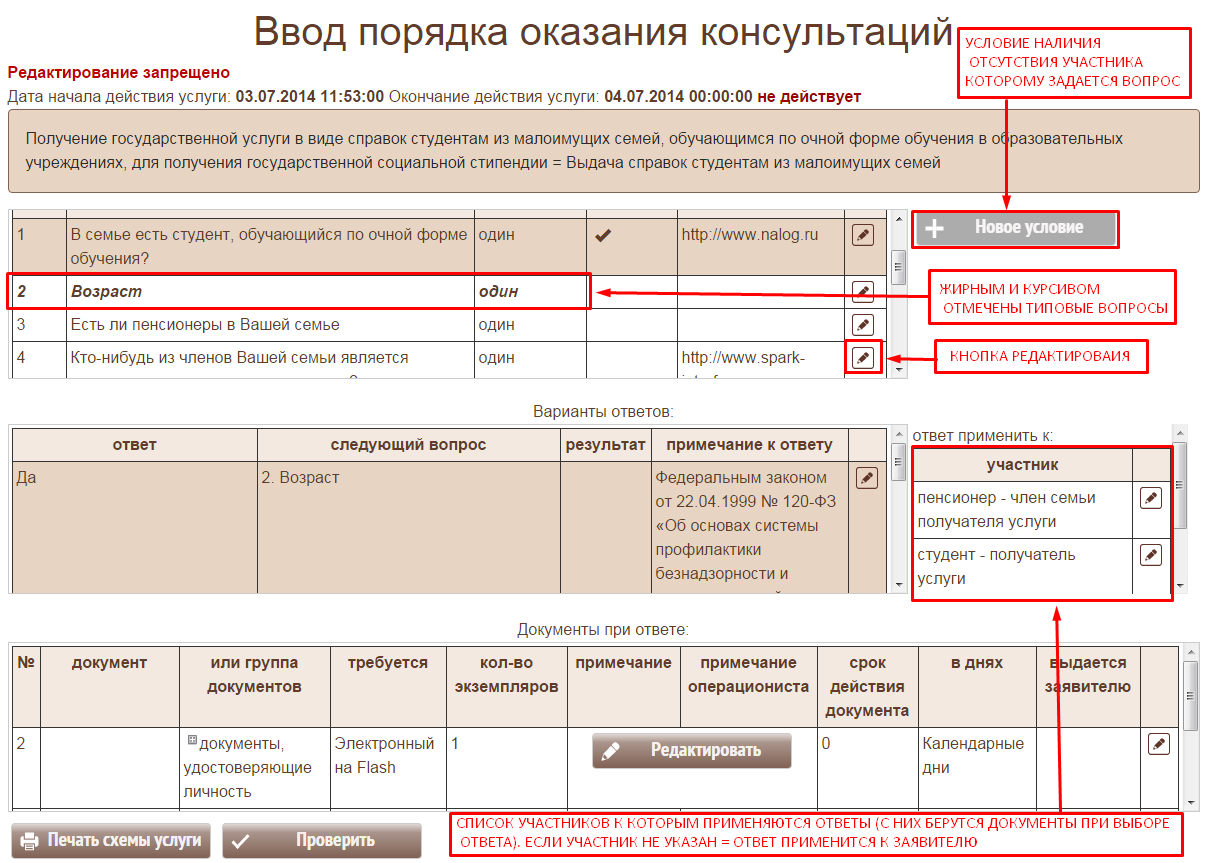Screen dimensions: 1211x863
Task: Edit document row 2 pencil icon
Action: click(x=1158, y=743)
